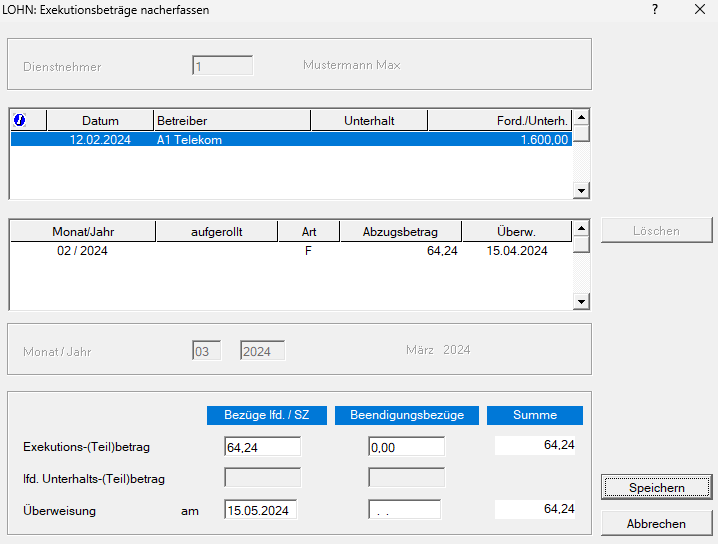Select the 02 / 2024 deduction row
This screenshot has width=718, height=544.
click(x=290, y=252)
